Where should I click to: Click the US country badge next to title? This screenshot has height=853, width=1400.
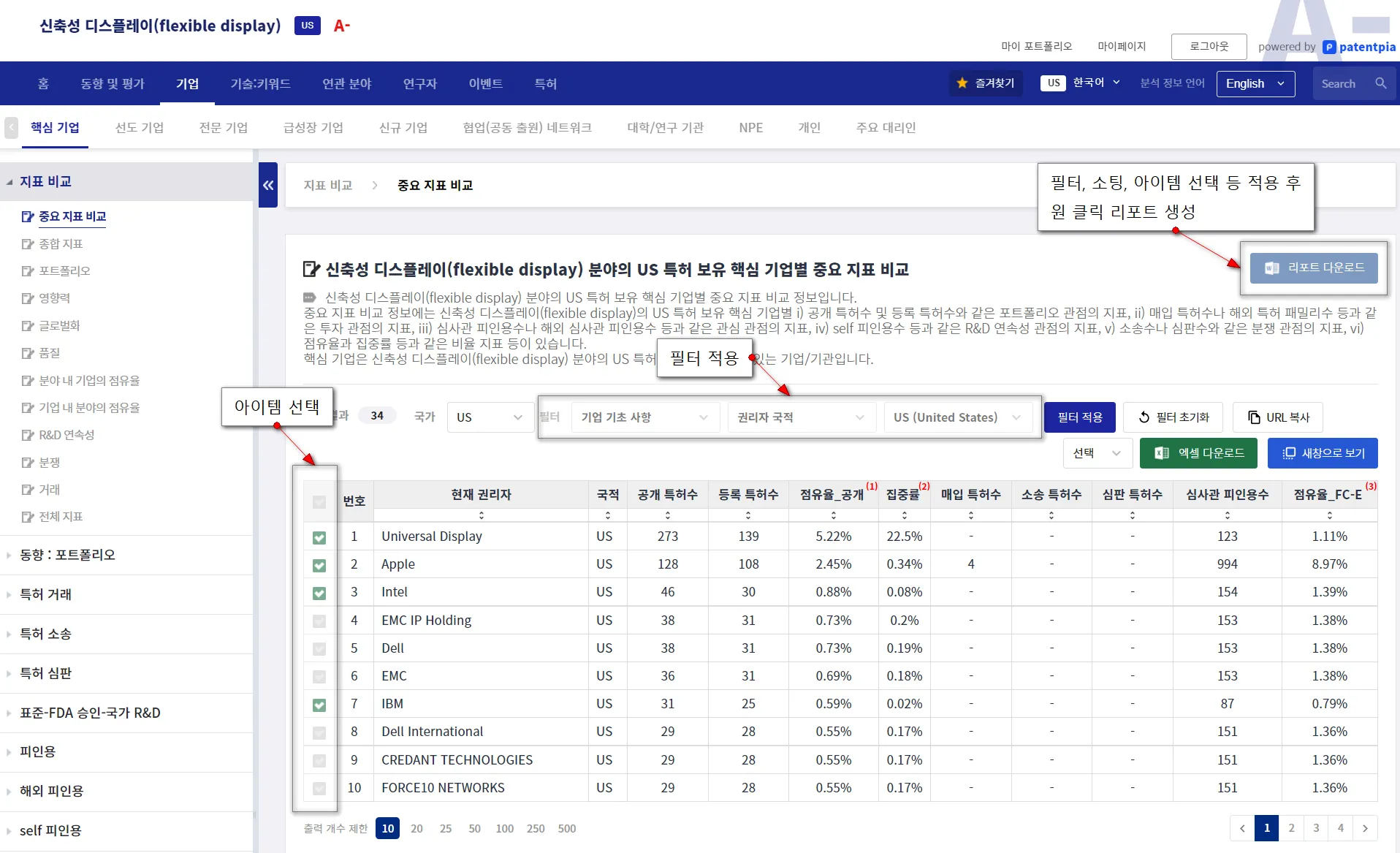pyautogui.click(x=307, y=26)
